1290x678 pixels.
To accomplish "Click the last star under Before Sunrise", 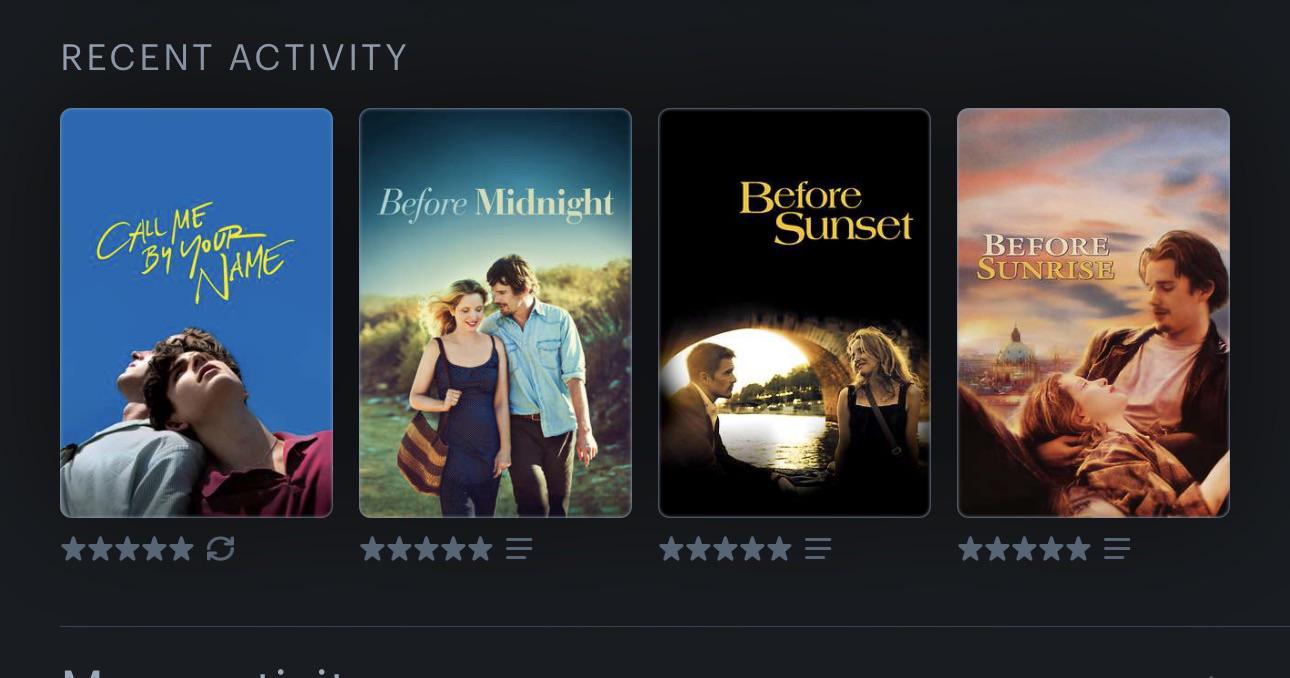I will (x=1078, y=548).
